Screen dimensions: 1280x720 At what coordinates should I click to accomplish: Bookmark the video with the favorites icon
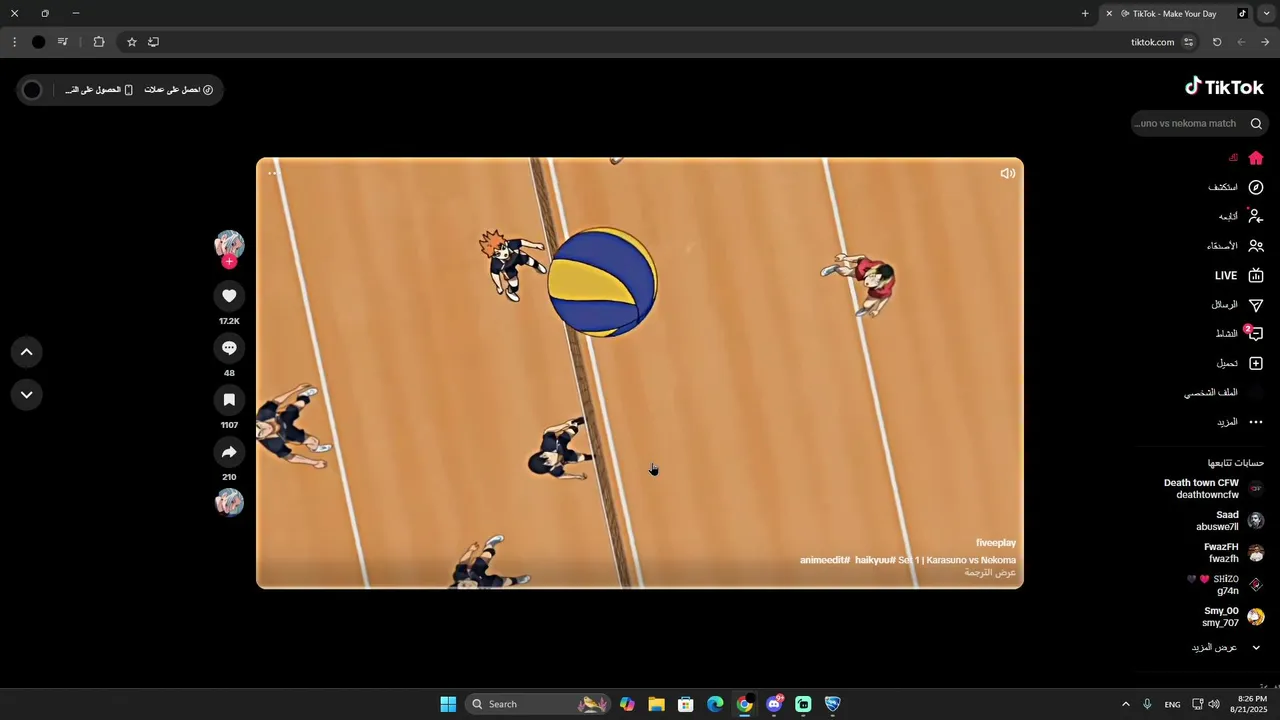coord(229,400)
